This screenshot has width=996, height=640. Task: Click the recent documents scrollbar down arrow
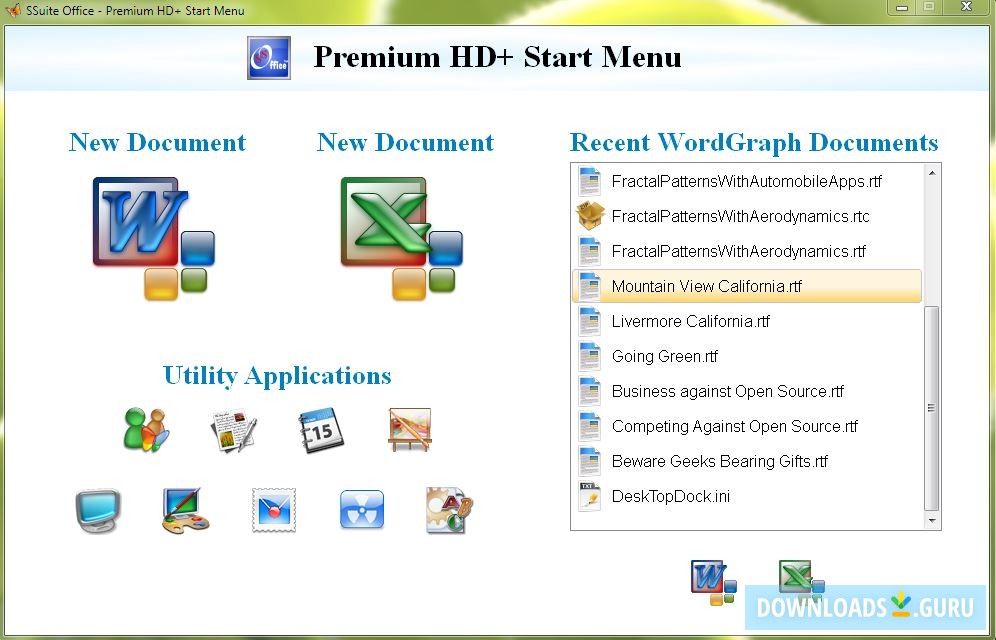[x=932, y=519]
